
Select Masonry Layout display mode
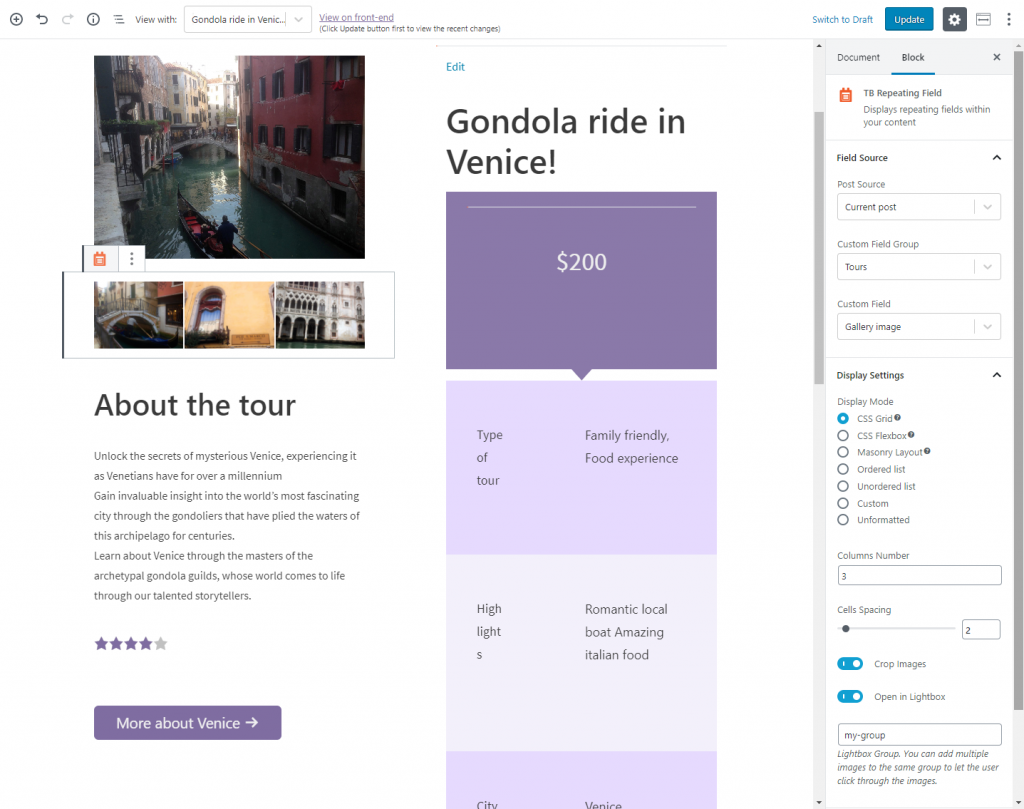[843, 452]
